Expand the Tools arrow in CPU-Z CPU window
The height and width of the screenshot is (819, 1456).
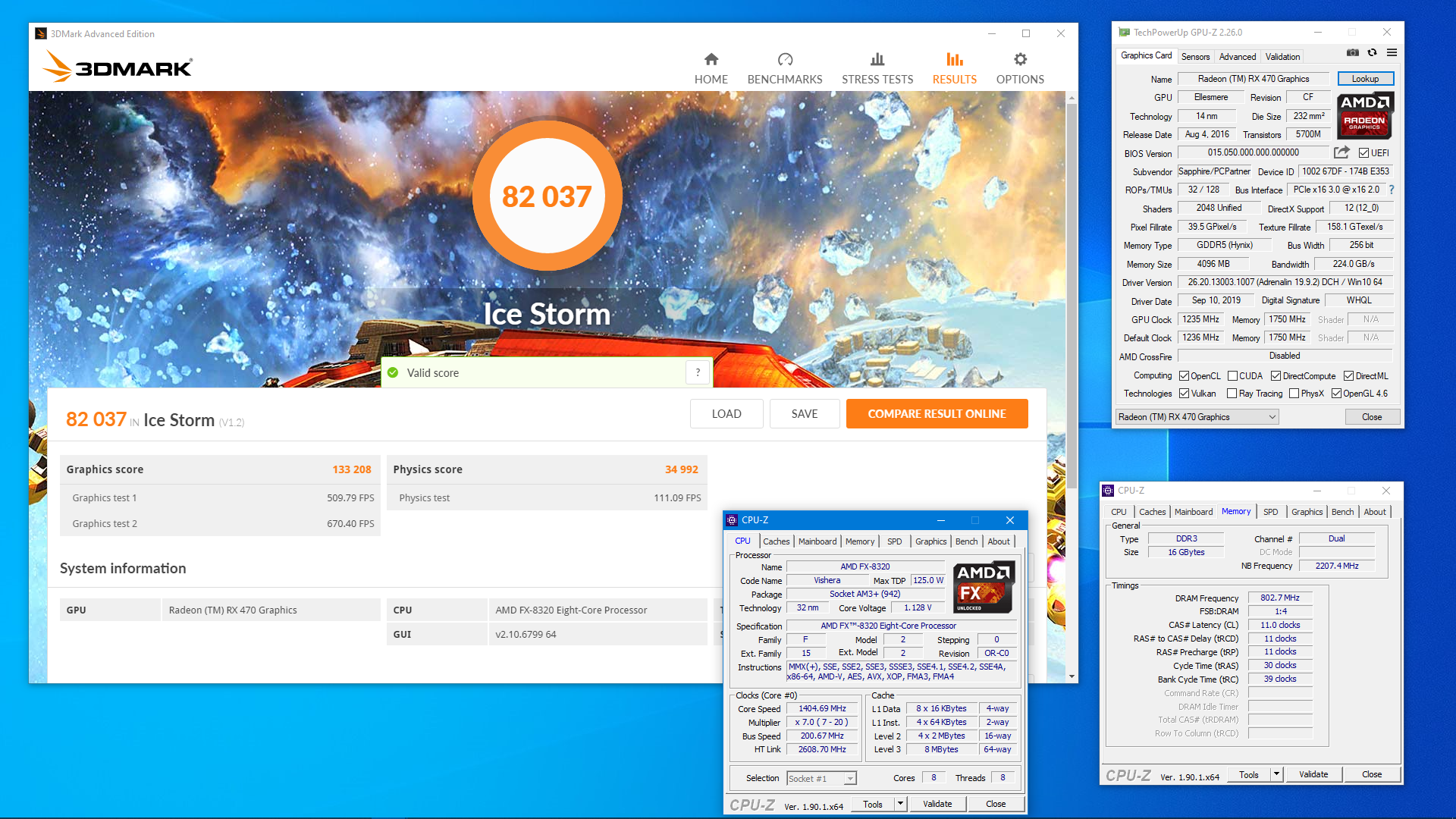(x=900, y=804)
